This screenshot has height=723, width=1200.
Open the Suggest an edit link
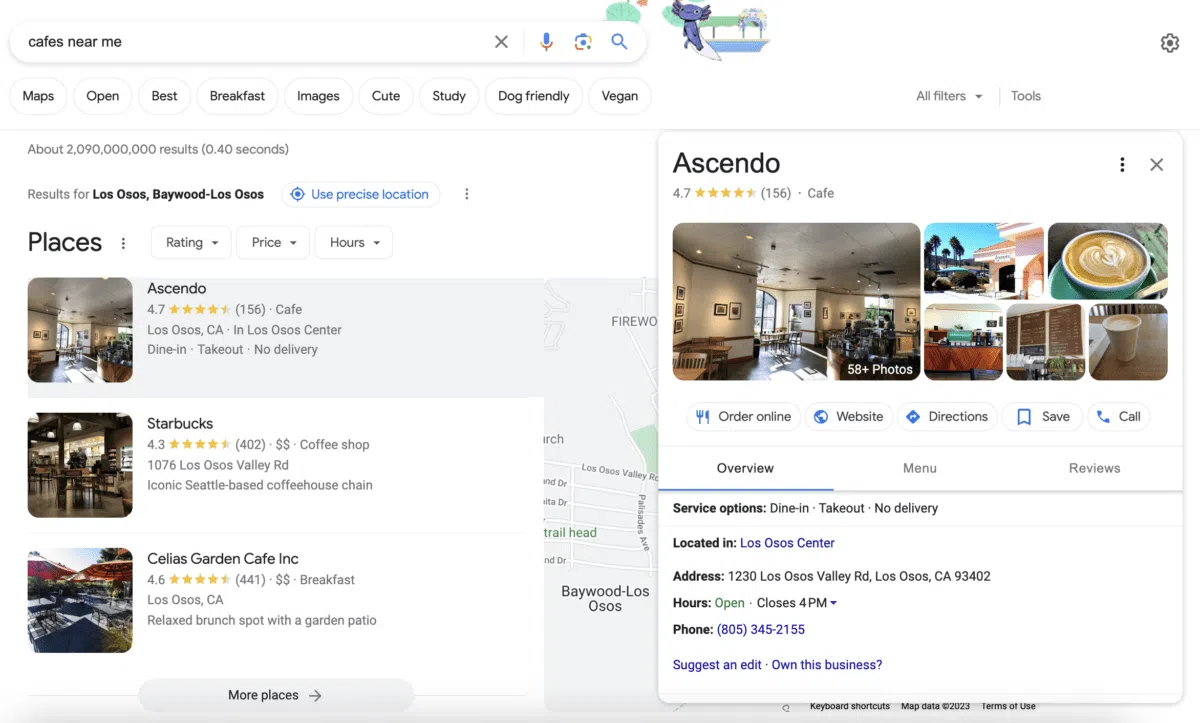pyautogui.click(x=716, y=664)
